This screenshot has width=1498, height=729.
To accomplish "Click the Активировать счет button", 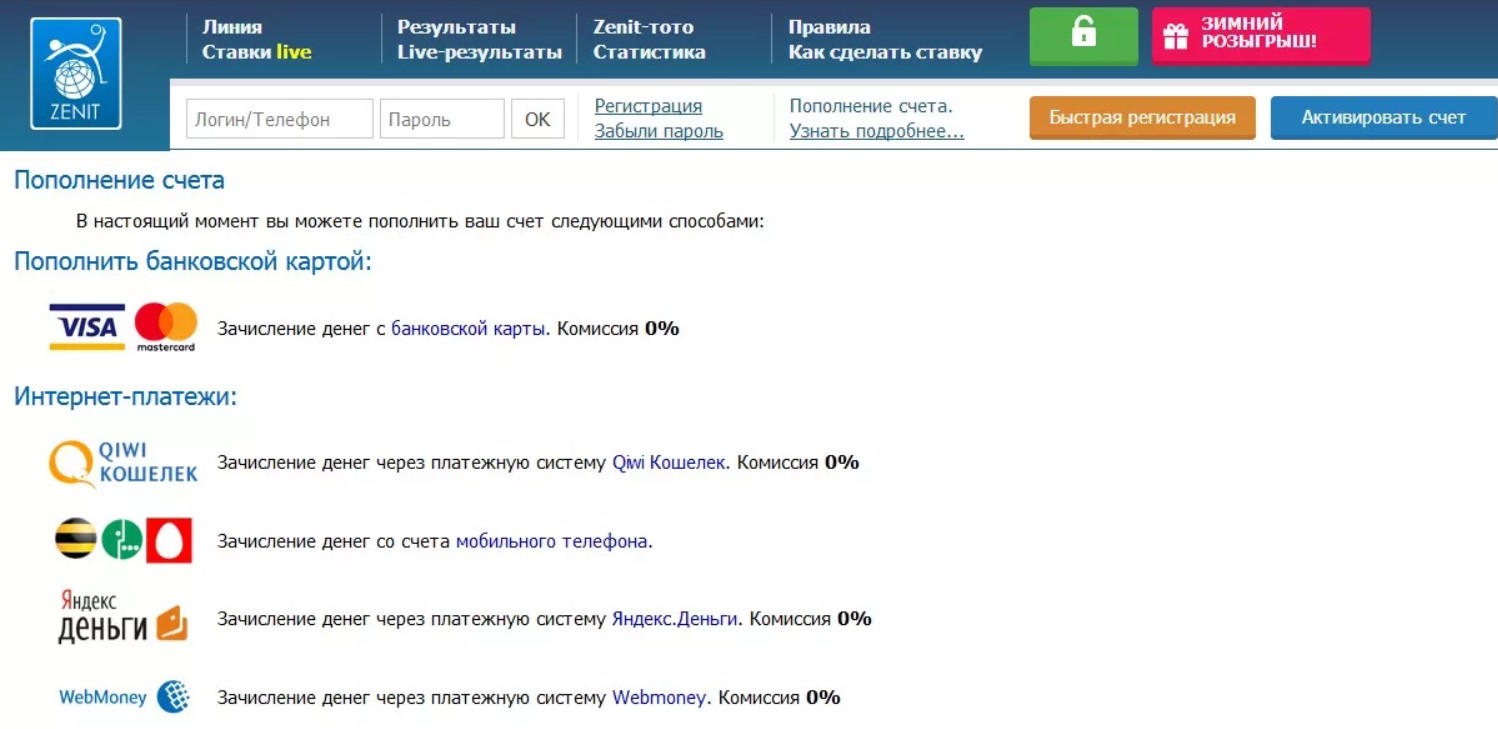I will click(x=1384, y=118).
